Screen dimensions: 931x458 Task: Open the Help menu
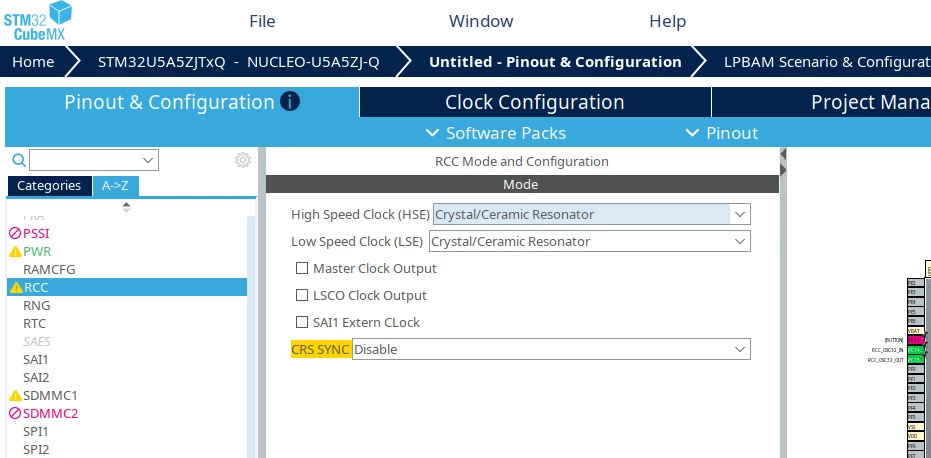pos(667,21)
